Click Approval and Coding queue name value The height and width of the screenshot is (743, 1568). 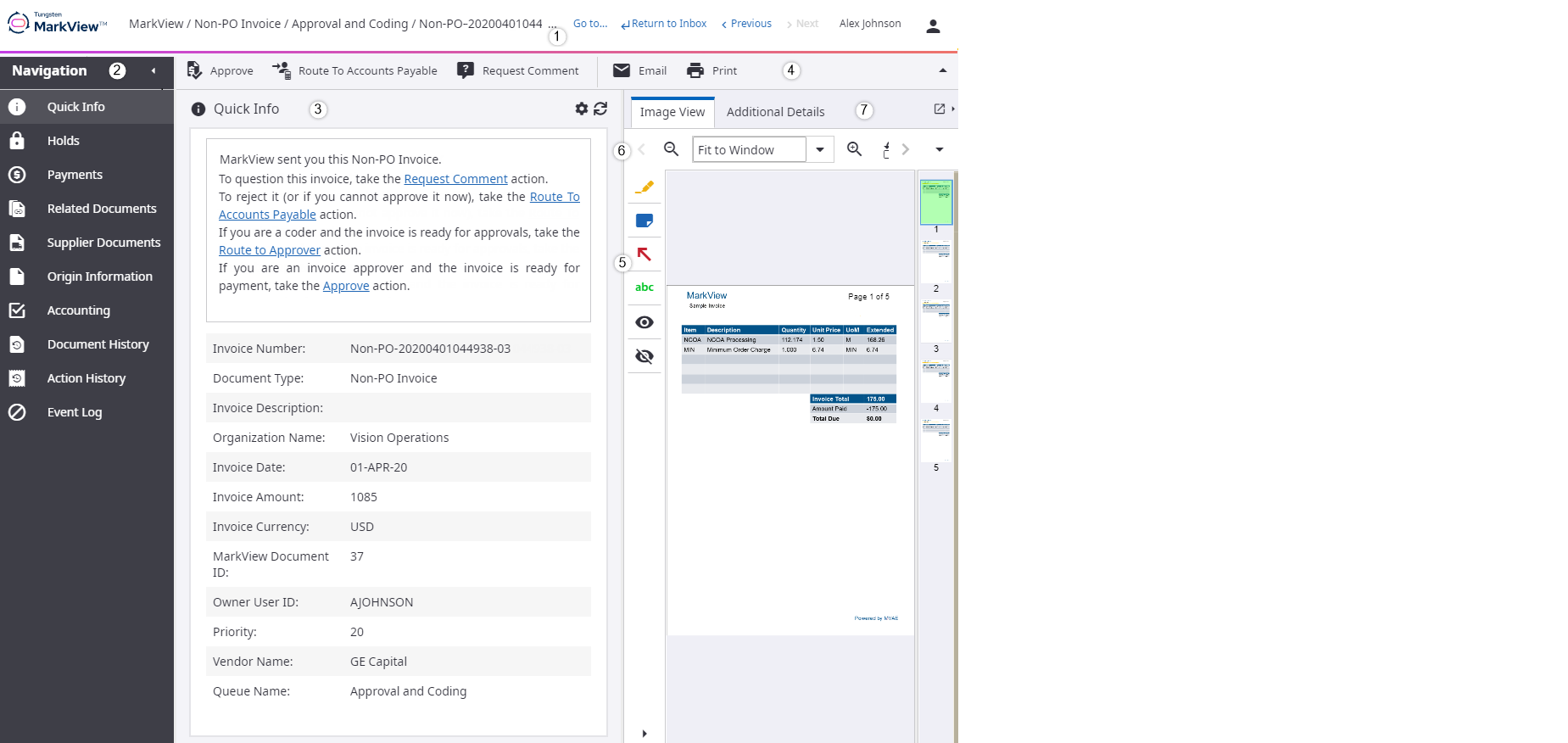coord(408,691)
